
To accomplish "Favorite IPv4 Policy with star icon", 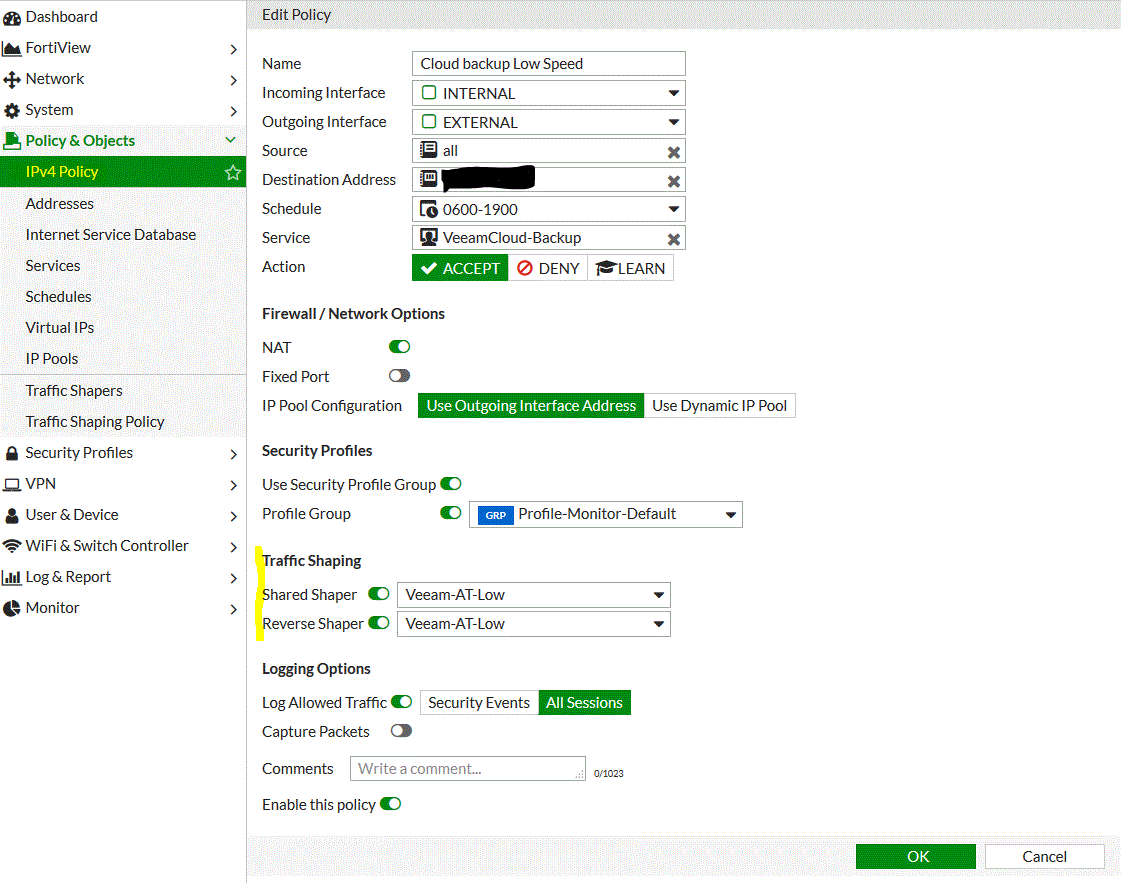I will click(233, 172).
